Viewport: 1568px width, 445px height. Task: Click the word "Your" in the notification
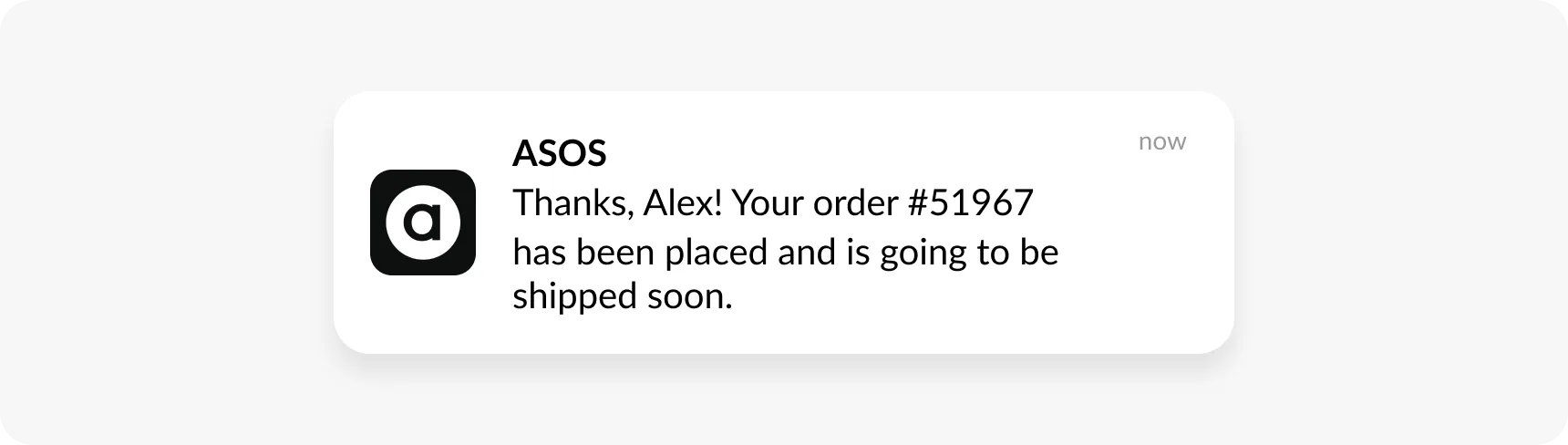point(769,202)
